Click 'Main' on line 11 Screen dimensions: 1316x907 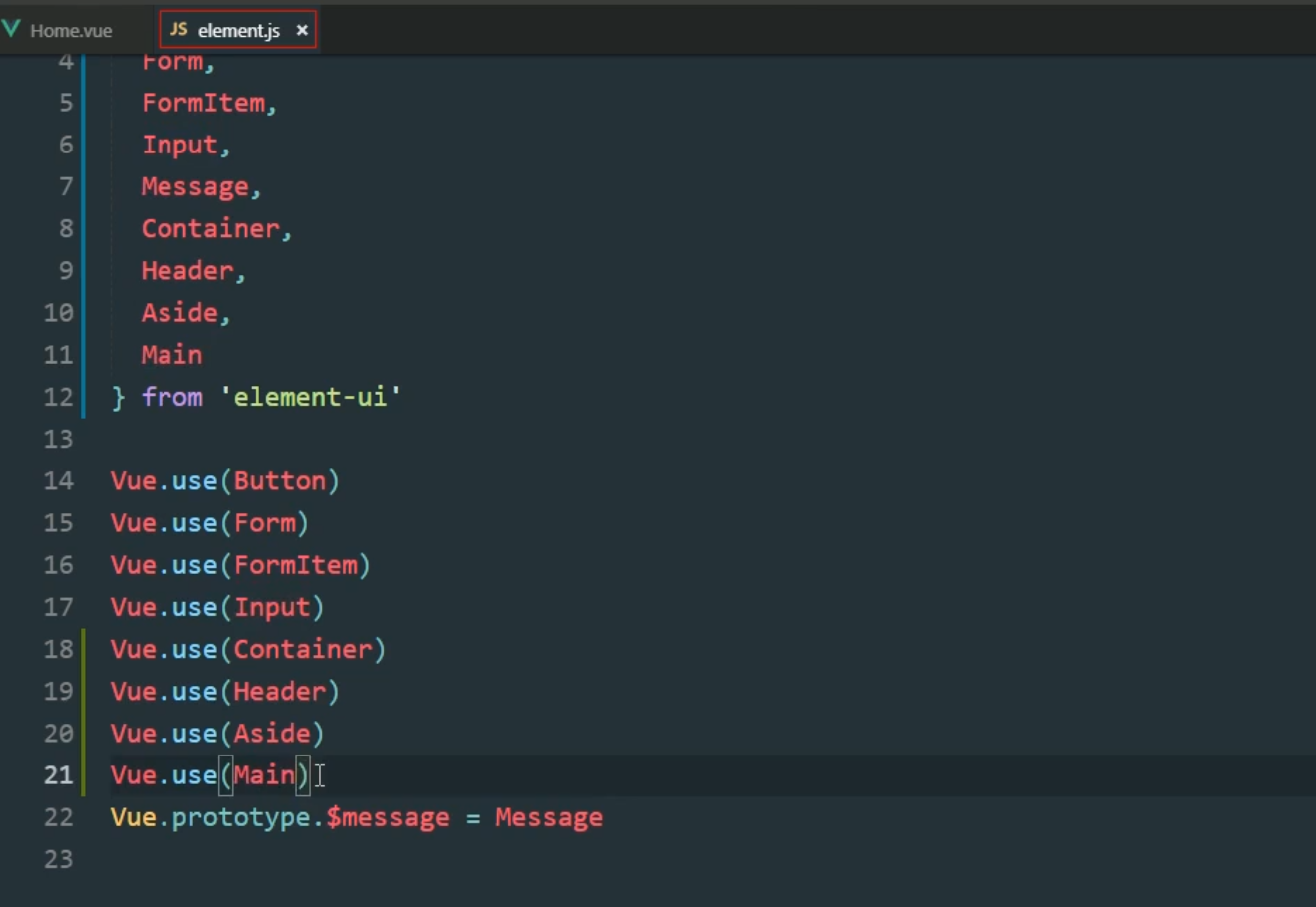(171, 354)
